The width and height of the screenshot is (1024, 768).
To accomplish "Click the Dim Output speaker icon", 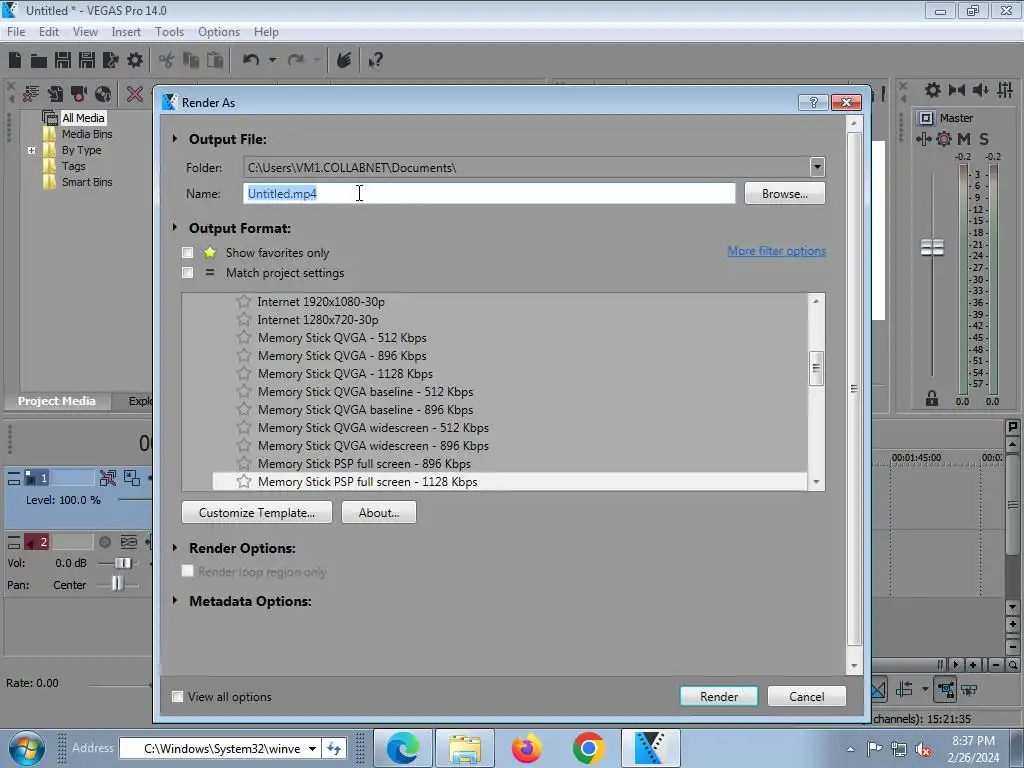I will point(980,90).
